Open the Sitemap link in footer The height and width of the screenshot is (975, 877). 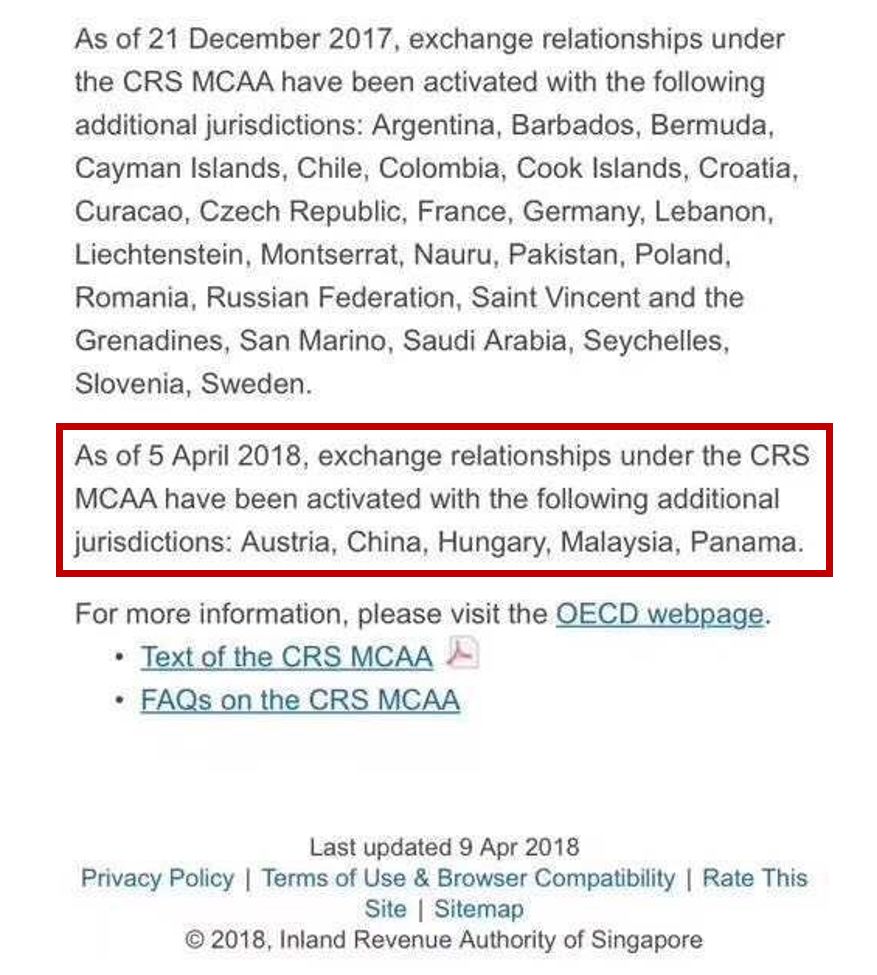pyautogui.click(x=478, y=909)
